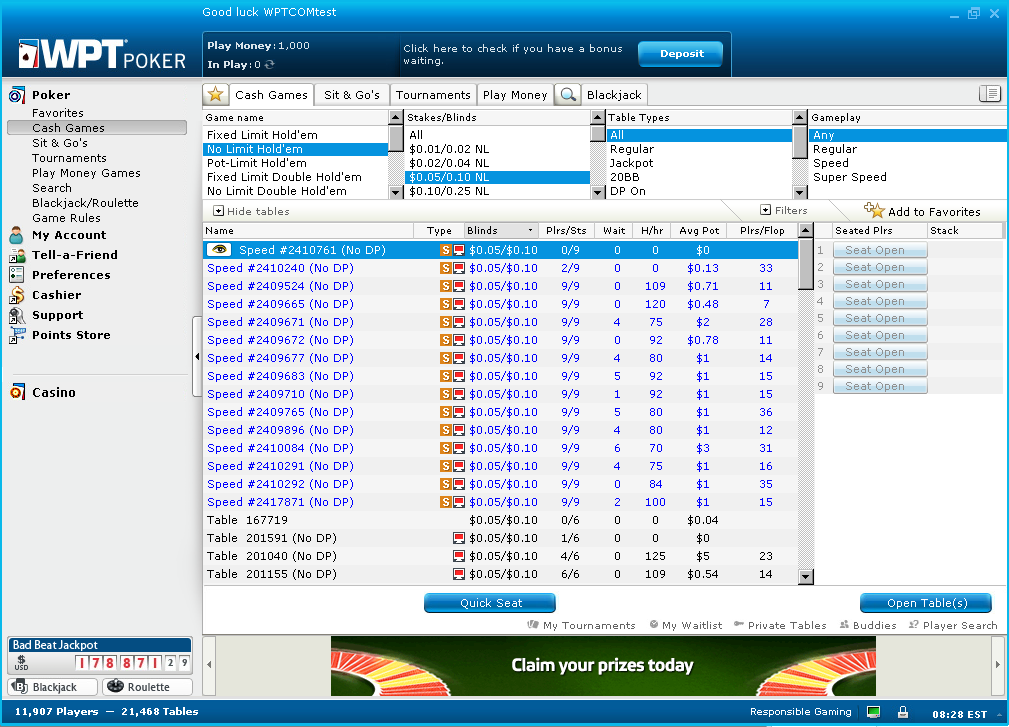This screenshot has width=1009, height=727.
Task: Click the banner's left arrow
Action: point(208,665)
